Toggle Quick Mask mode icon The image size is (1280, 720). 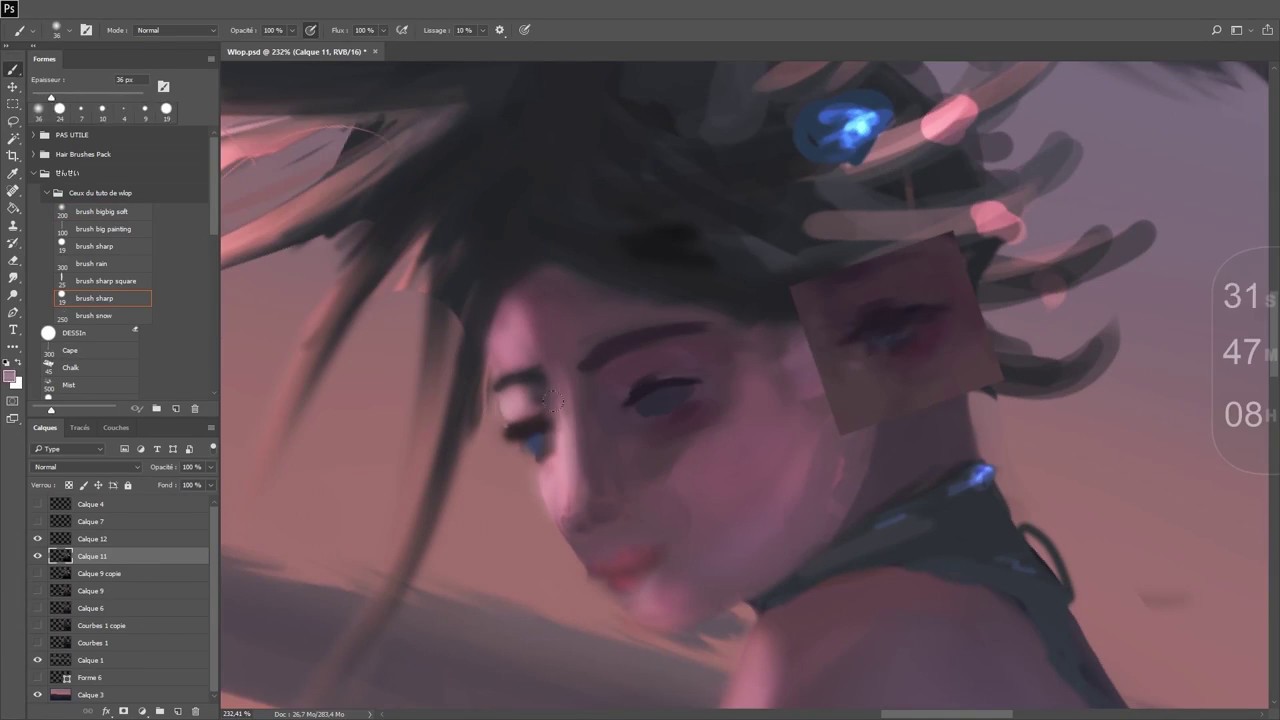13,401
